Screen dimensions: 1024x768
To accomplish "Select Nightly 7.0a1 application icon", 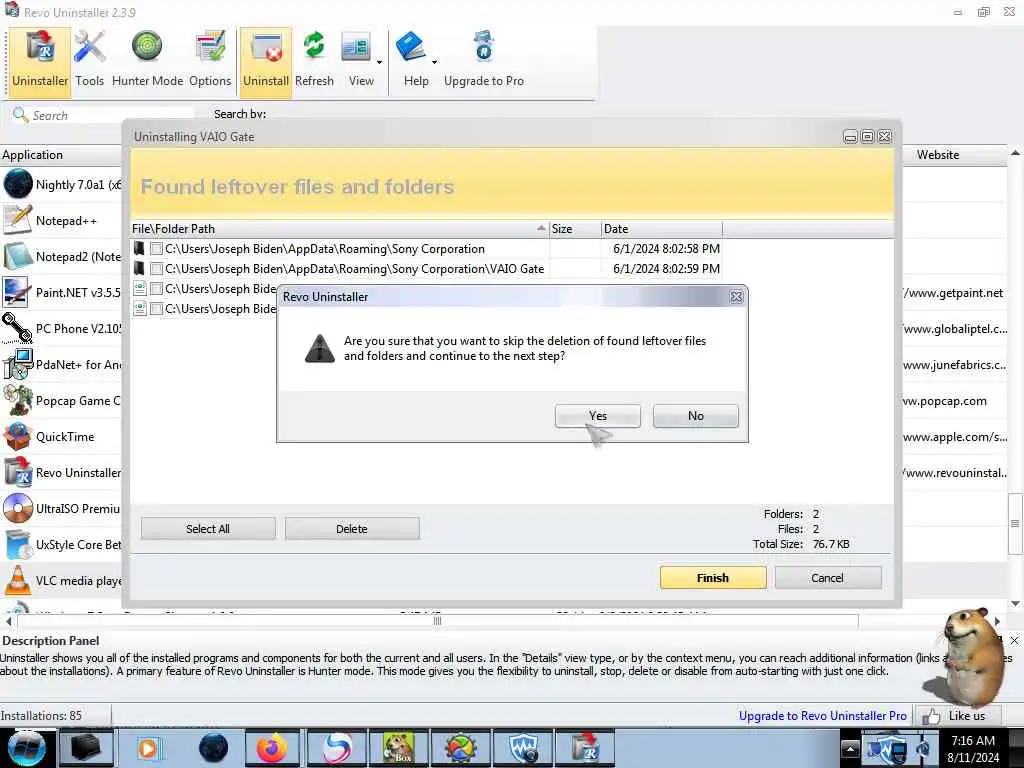I will click(18, 184).
